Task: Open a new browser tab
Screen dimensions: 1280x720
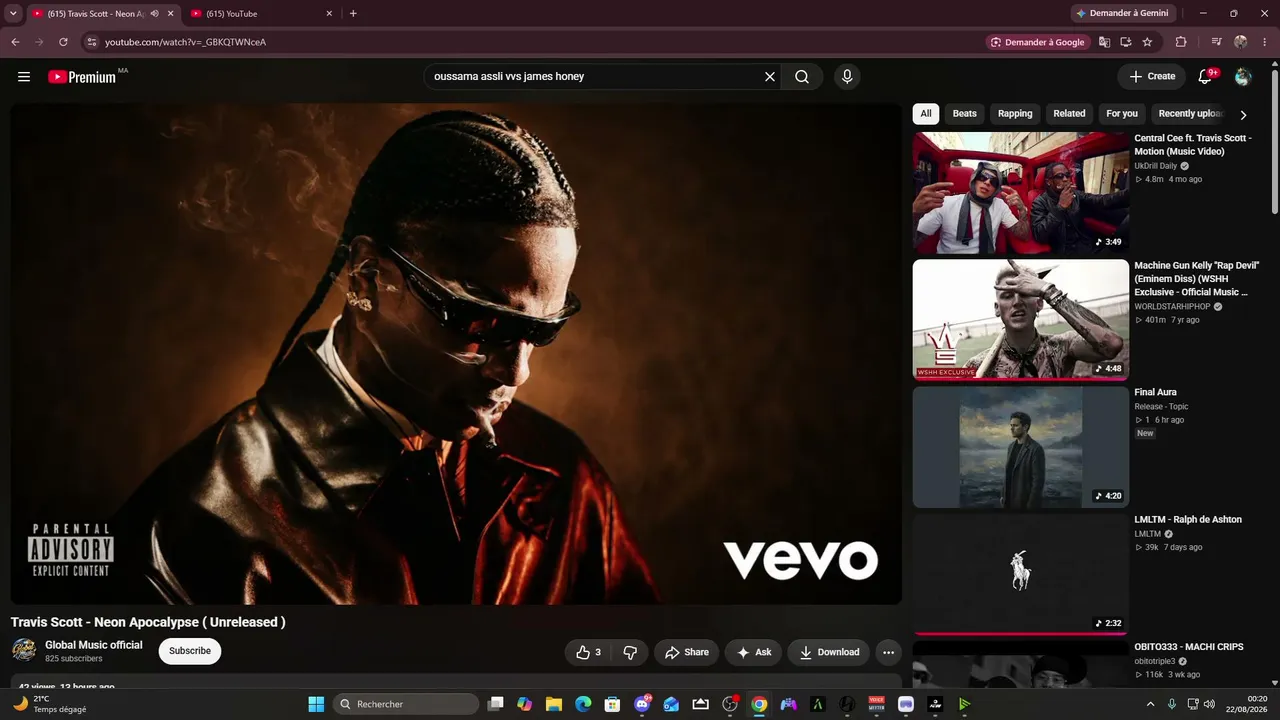Action: pos(353,14)
